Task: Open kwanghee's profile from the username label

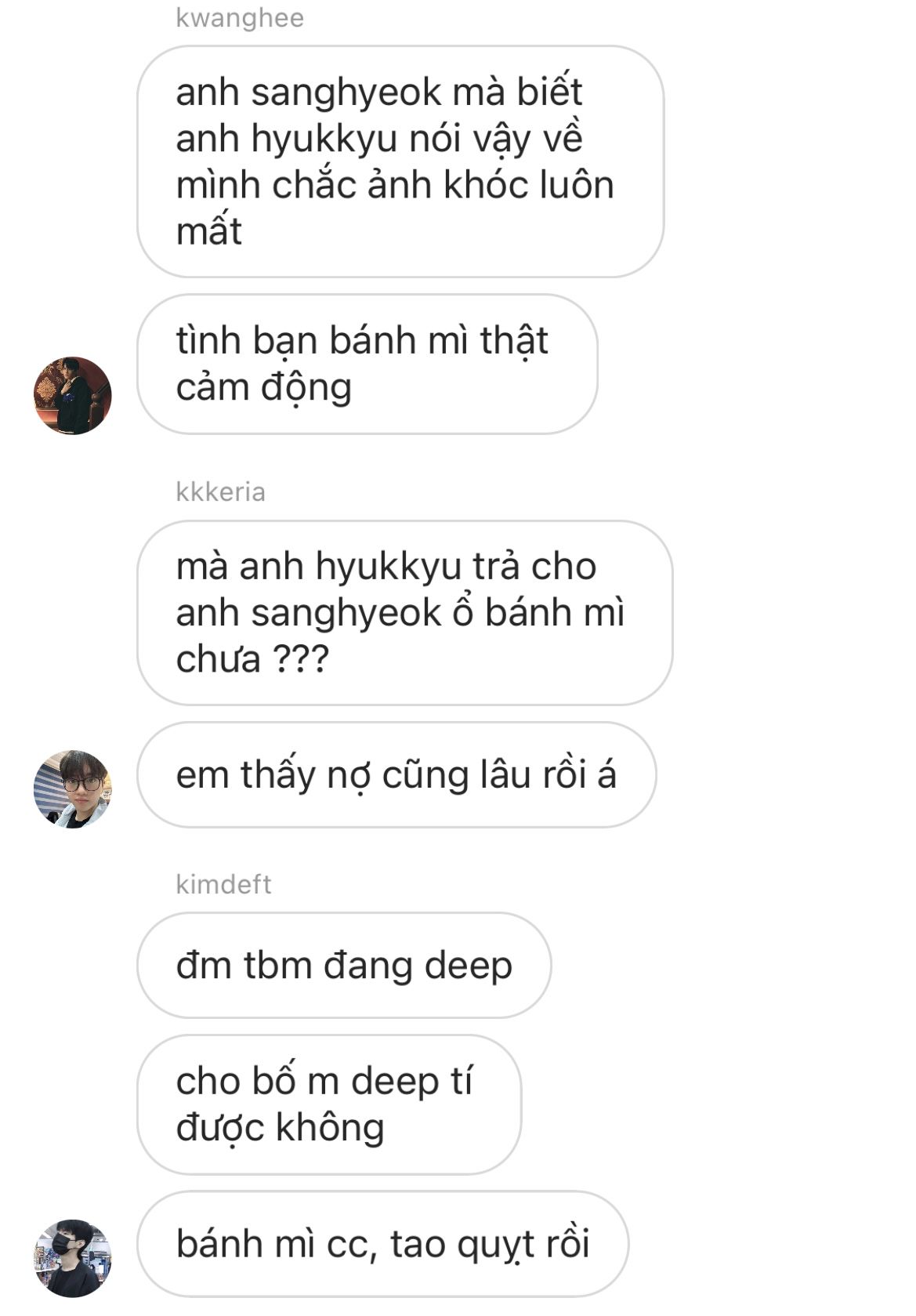Action: point(240,17)
